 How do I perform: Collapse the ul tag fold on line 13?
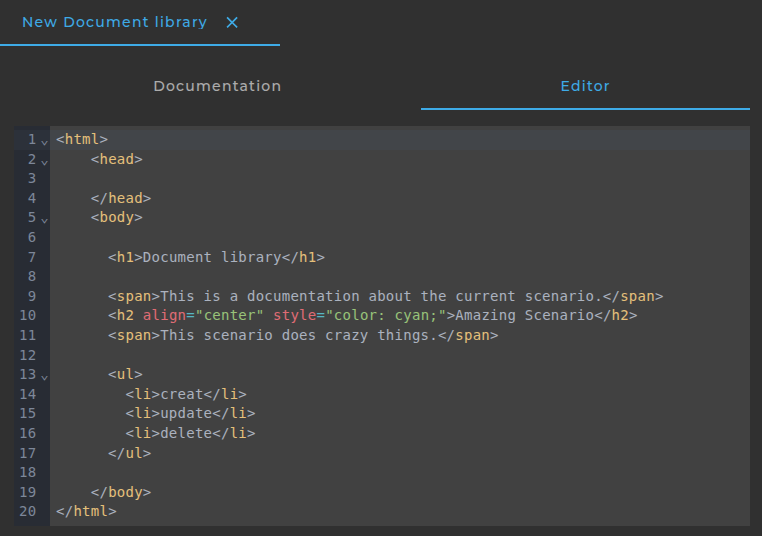(x=44, y=377)
